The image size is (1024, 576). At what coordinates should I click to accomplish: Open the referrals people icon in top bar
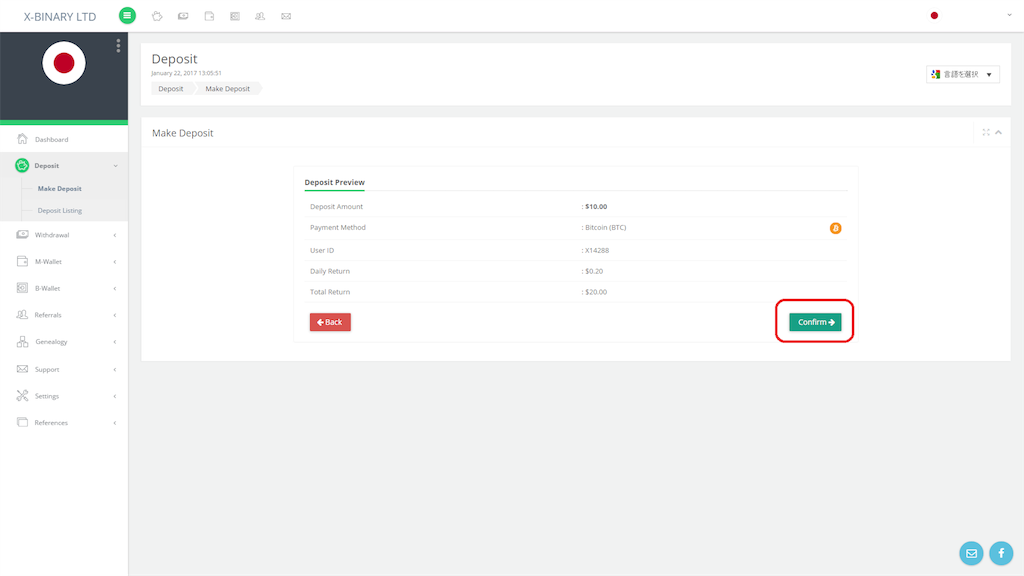tap(260, 16)
